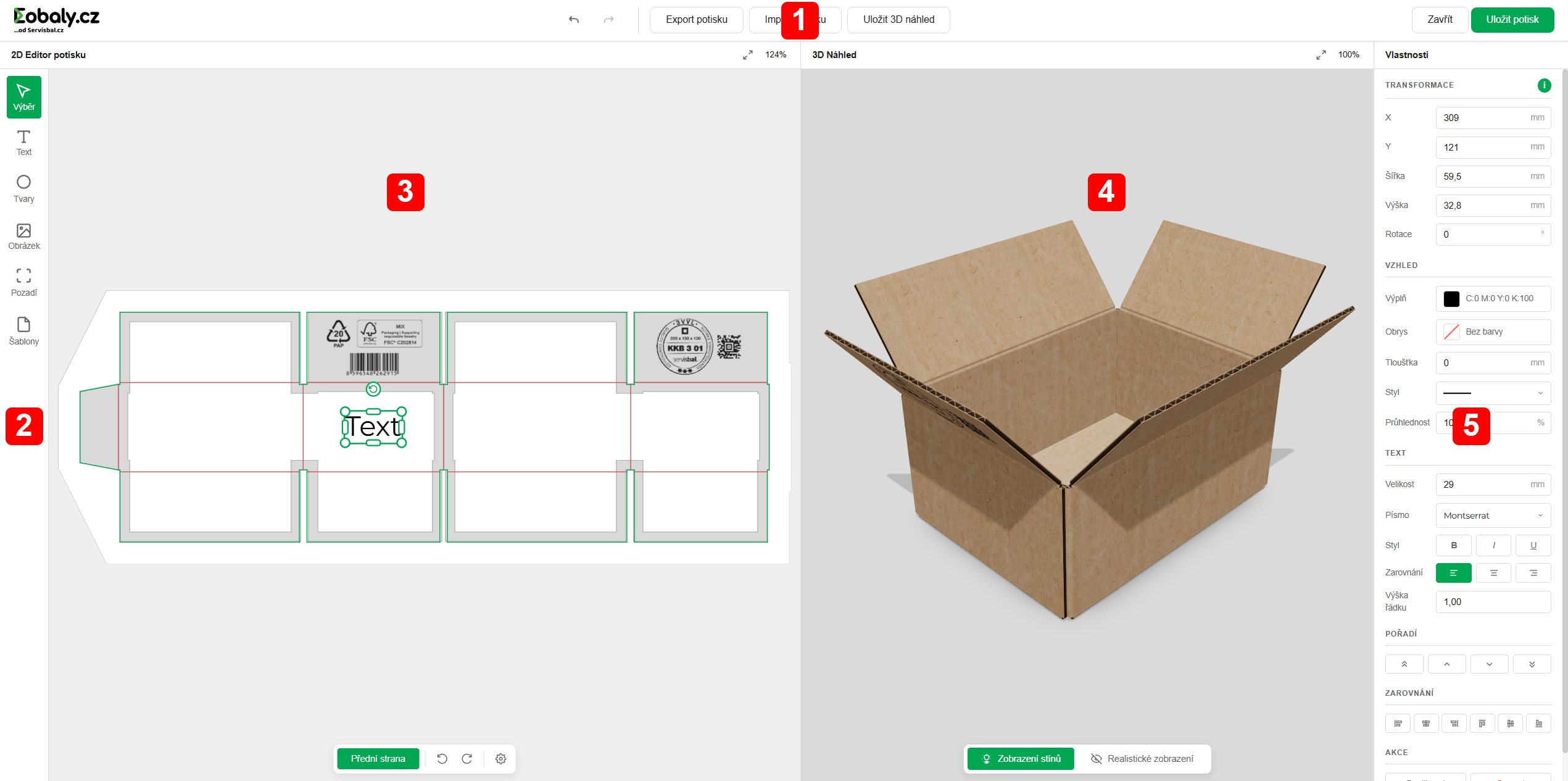The height and width of the screenshot is (781, 1568).
Task: Click the black Výplň color swatch
Action: click(1451, 299)
